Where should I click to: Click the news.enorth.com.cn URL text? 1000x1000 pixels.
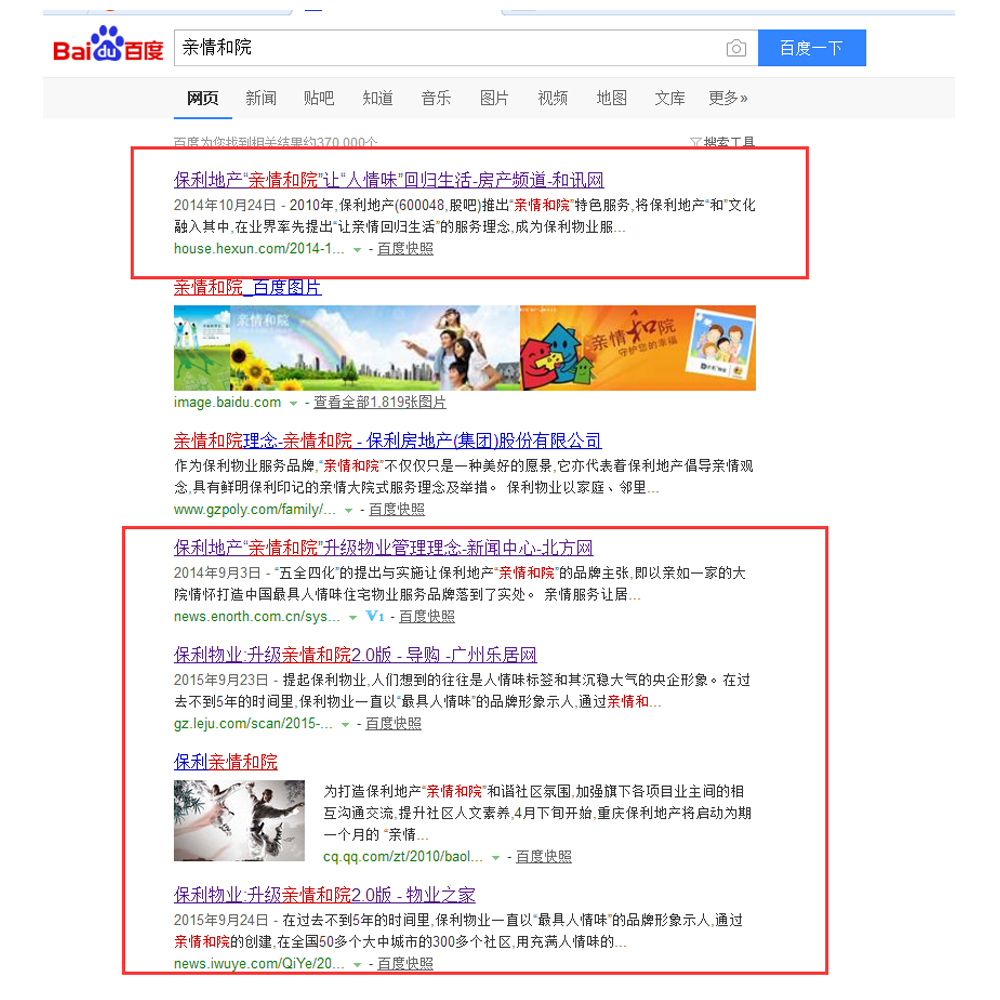click(257, 617)
